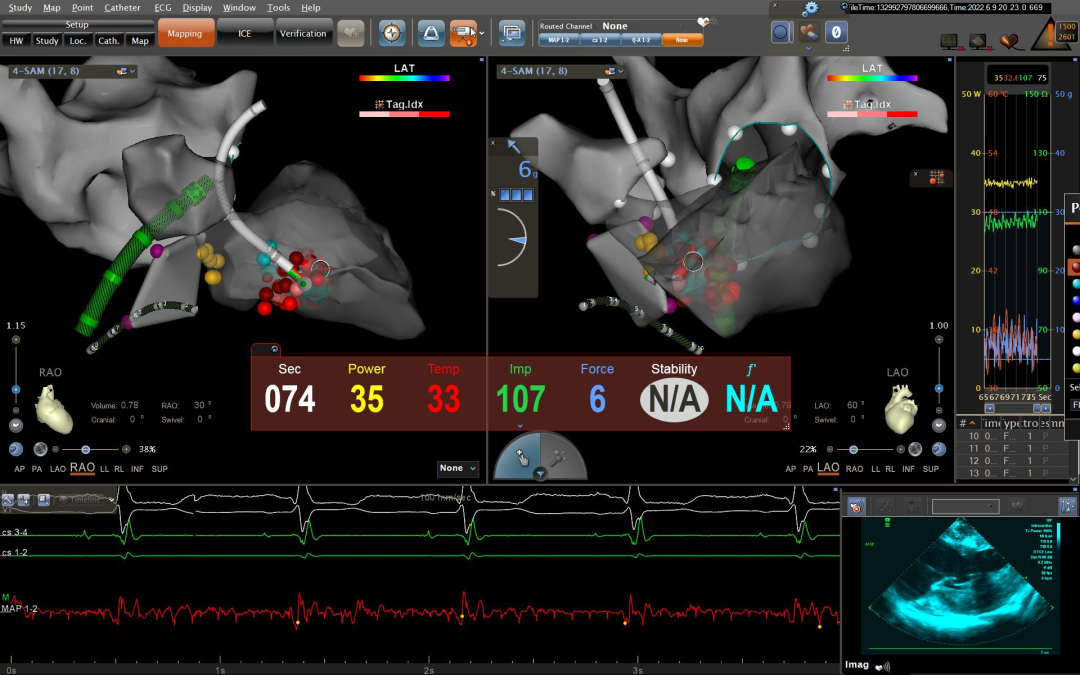Image resolution: width=1080 pixels, height=675 pixels.
Task: Click the contact force arrow icon
Action: click(x=514, y=146)
